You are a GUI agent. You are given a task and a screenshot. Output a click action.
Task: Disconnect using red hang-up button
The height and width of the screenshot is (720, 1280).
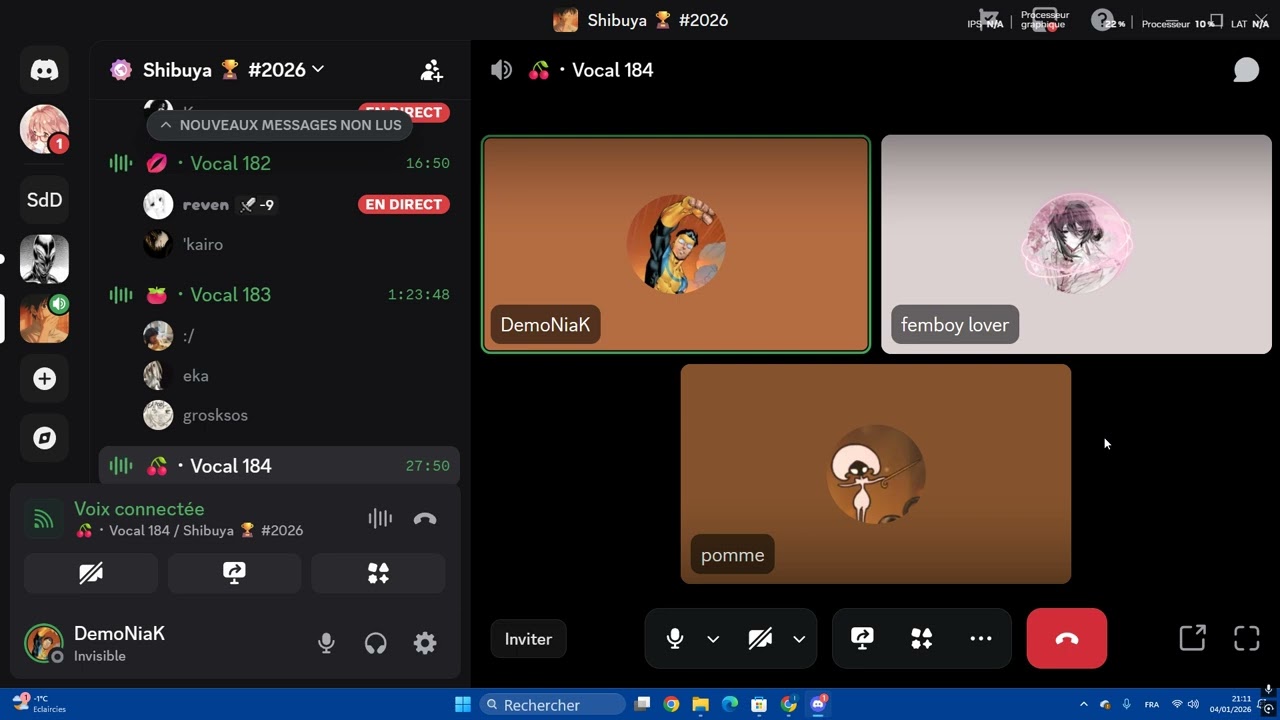coord(1067,638)
